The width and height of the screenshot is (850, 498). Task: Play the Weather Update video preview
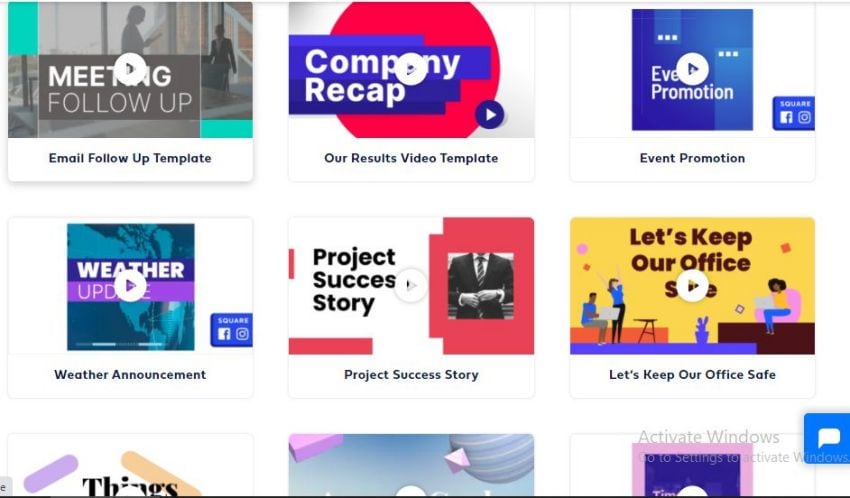pos(131,285)
